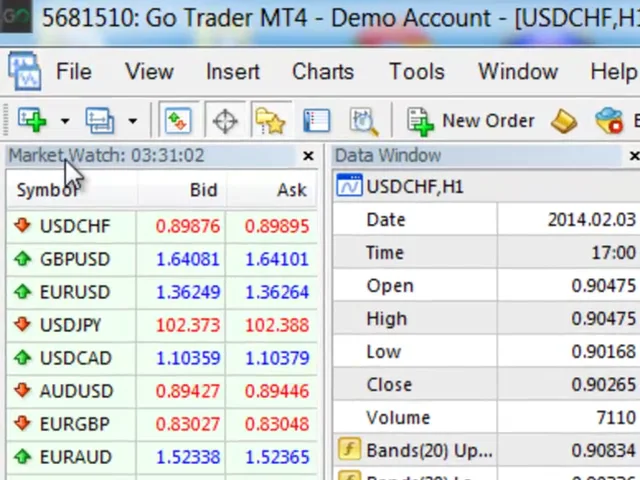Open the Profiles dropdown arrow
The width and height of the screenshot is (640, 480).
pyautogui.click(x=132, y=121)
